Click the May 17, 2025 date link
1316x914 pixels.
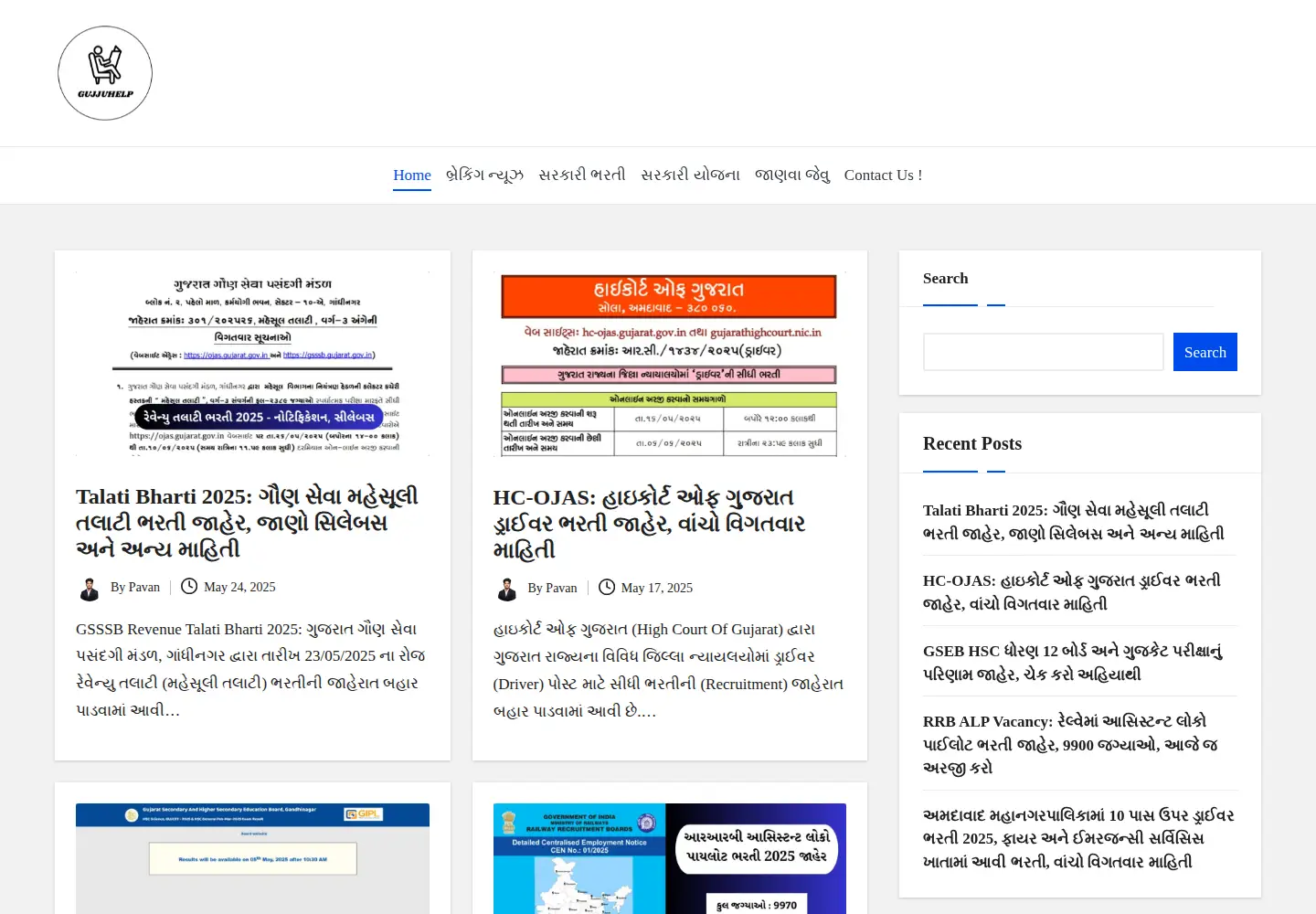point(657,588)
